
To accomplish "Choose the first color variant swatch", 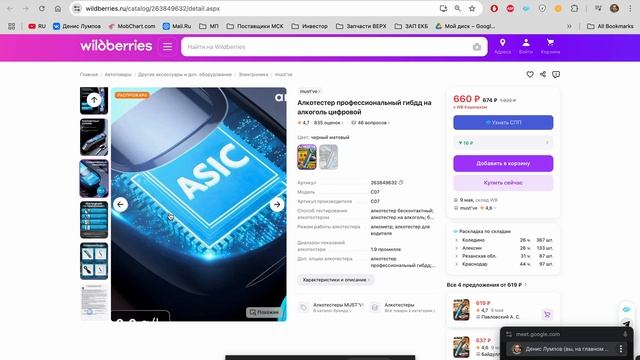I will coord(307,157).
